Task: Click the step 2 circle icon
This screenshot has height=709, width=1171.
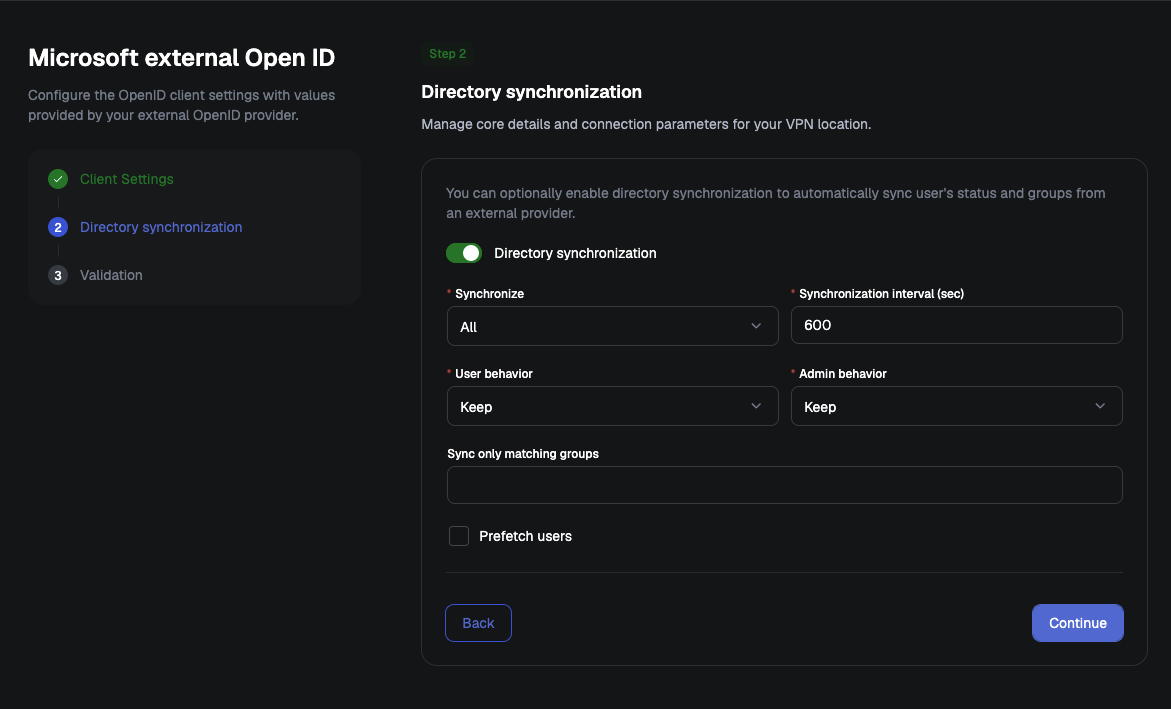Action: pos(58,227)
